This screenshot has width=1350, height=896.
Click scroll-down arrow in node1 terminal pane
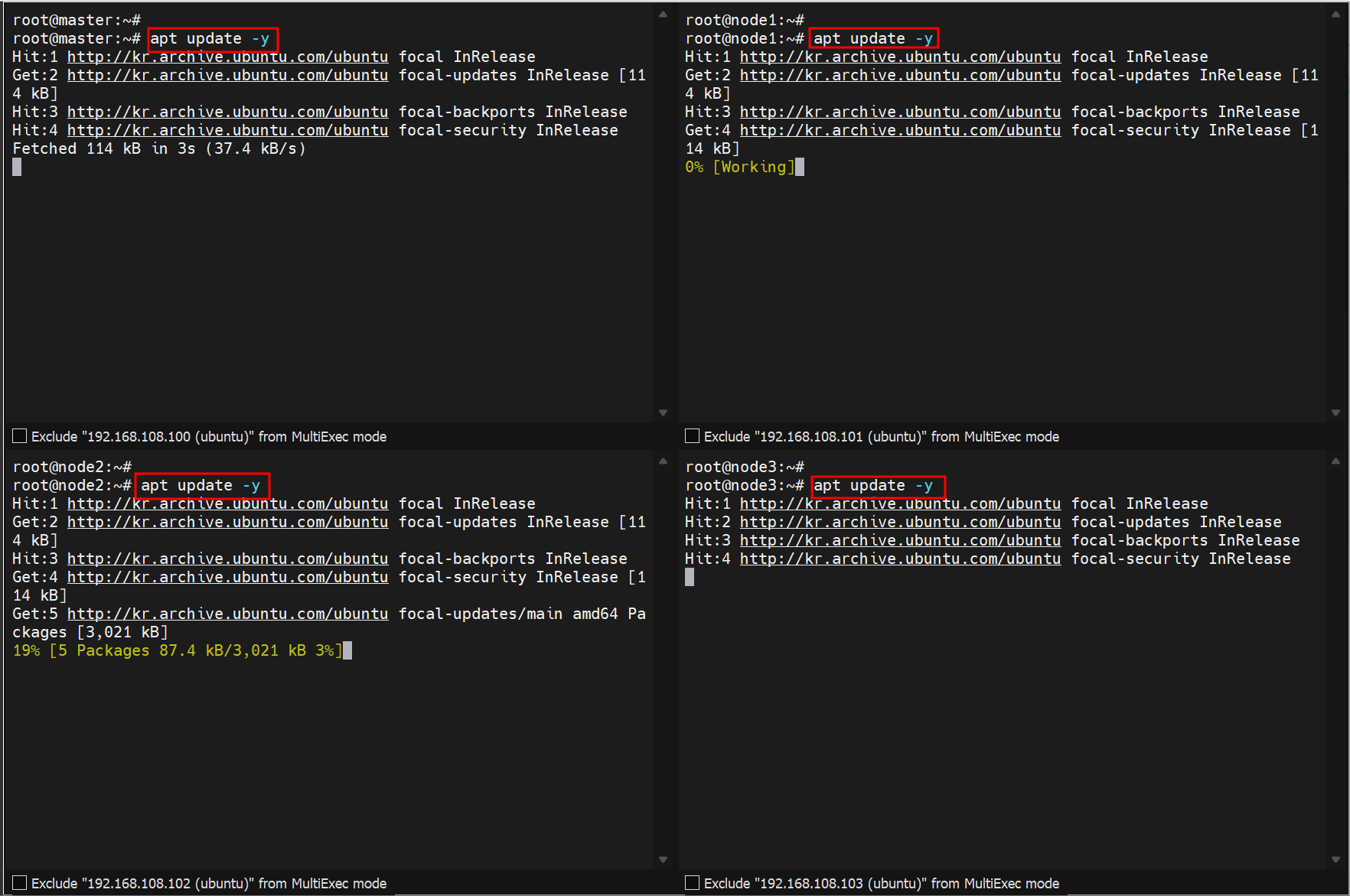(1335, 412)
